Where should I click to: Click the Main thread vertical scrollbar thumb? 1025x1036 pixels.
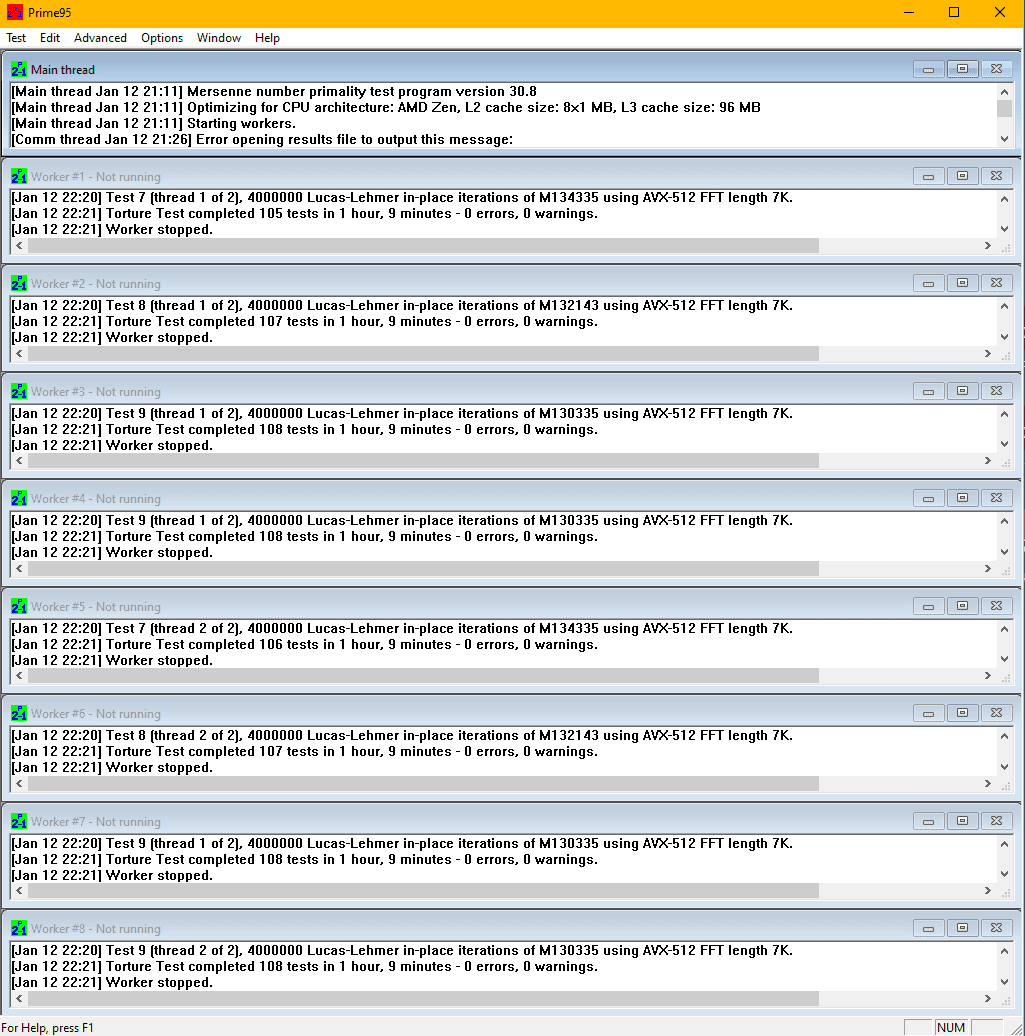1005,108
